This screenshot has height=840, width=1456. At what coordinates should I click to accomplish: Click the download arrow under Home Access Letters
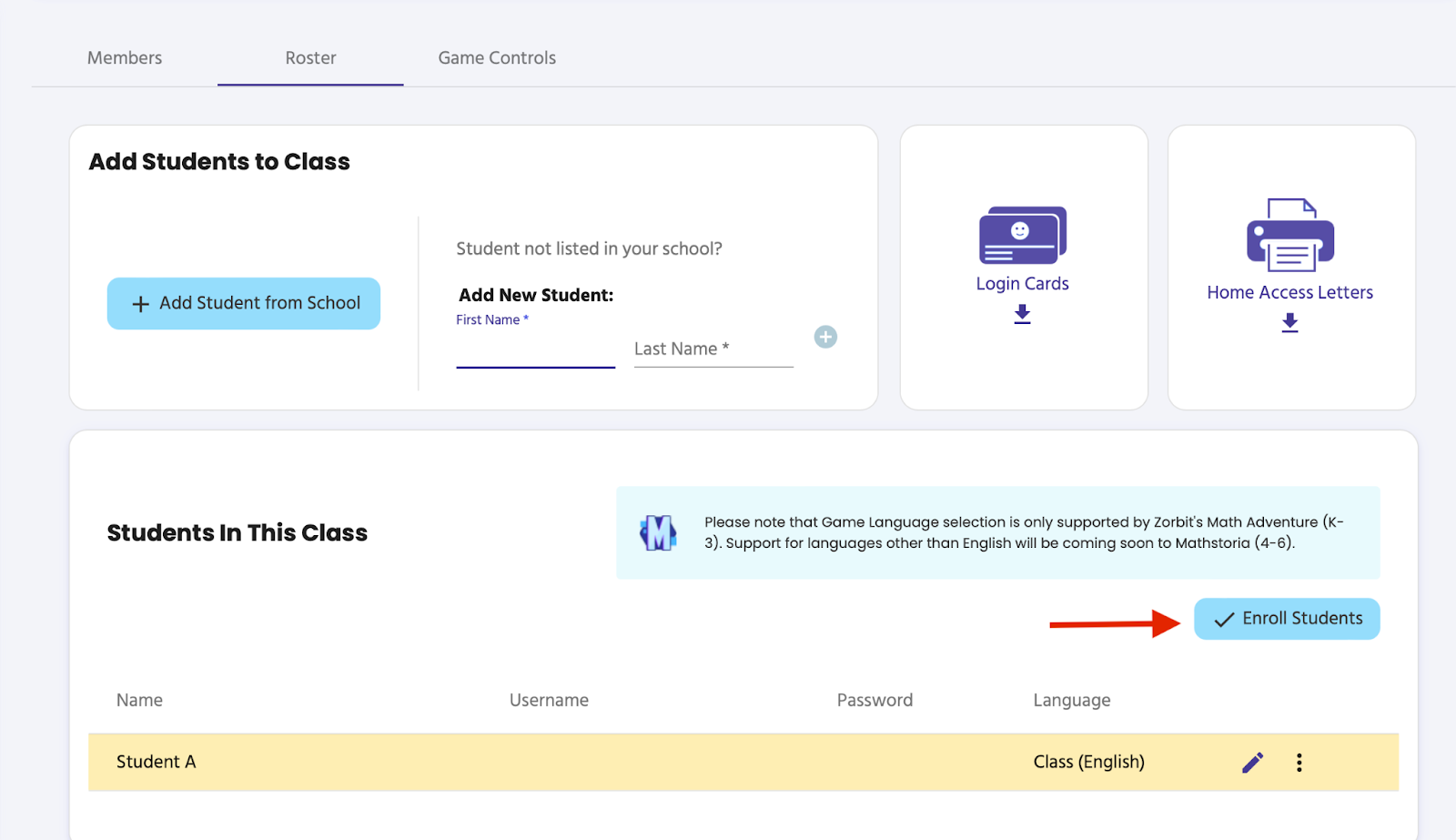pos(1289,323)
